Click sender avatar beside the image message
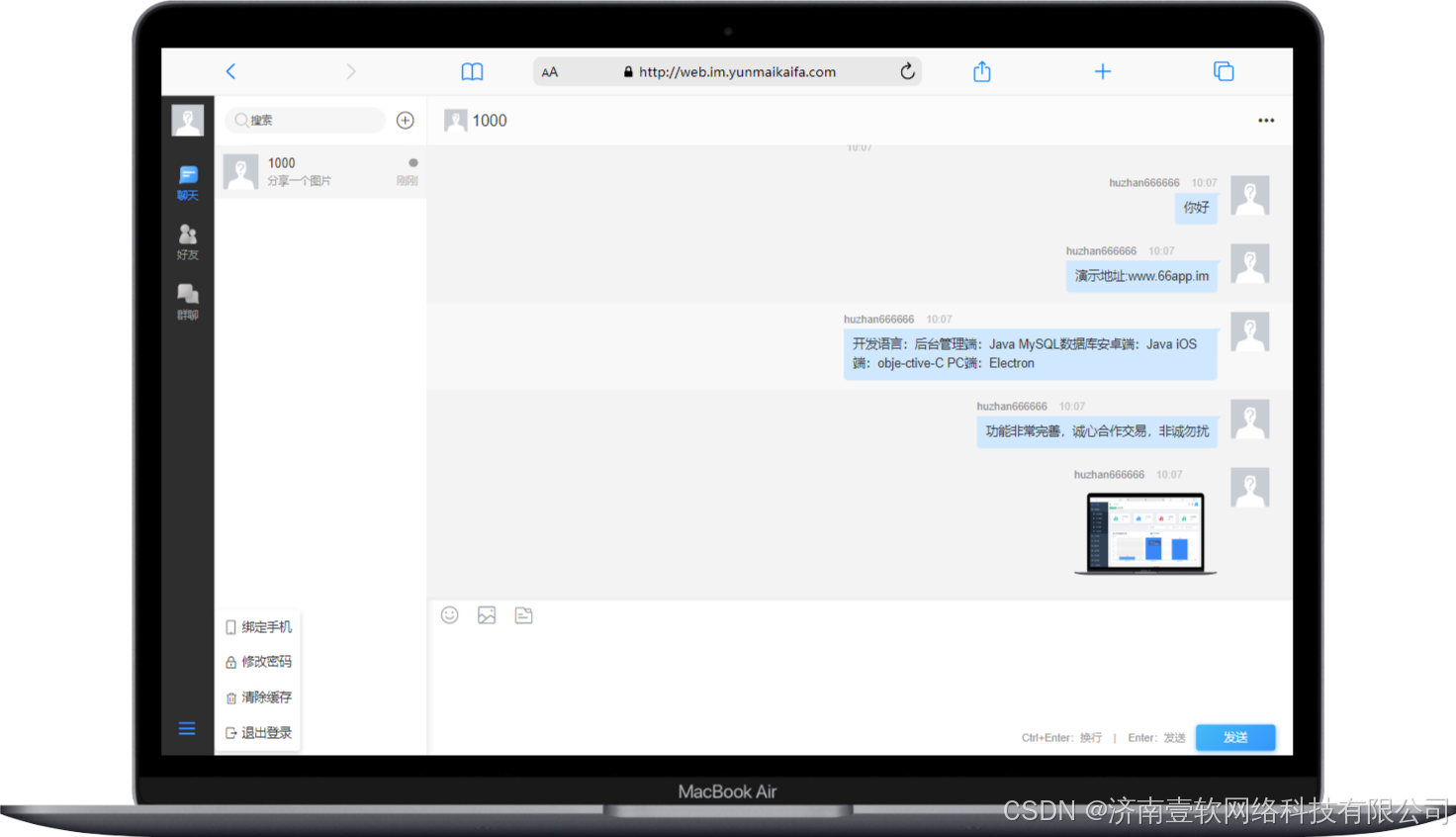Screen dimensions: 1456x837 point(1250,488)
